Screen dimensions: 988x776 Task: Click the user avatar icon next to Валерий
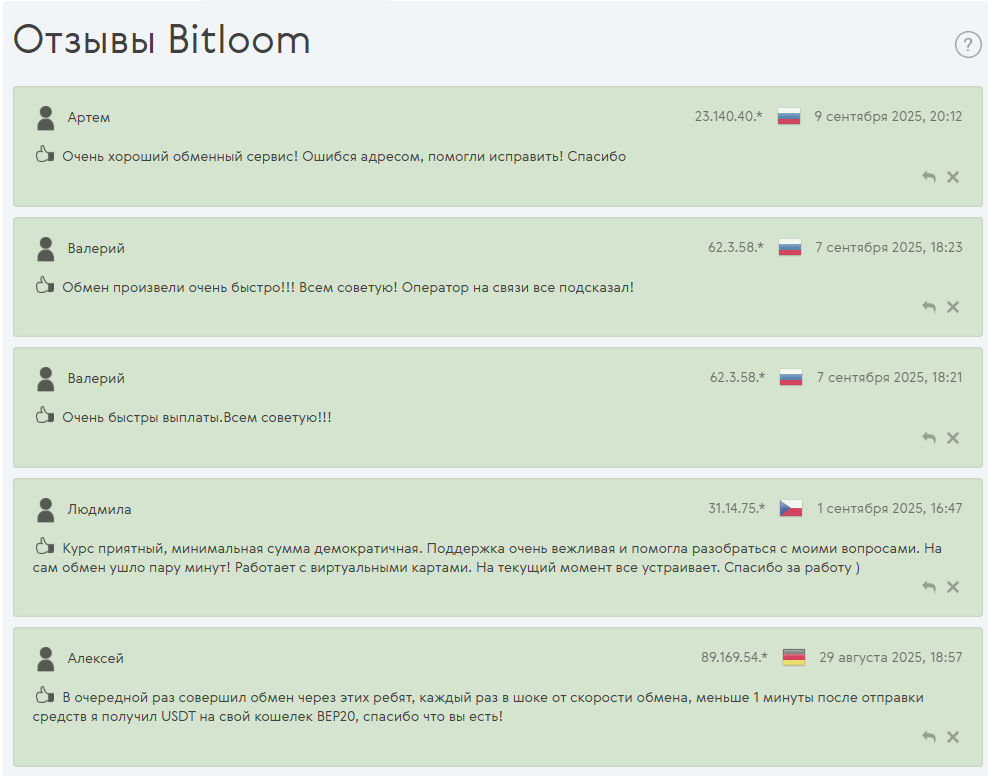[x=44, y=246]
